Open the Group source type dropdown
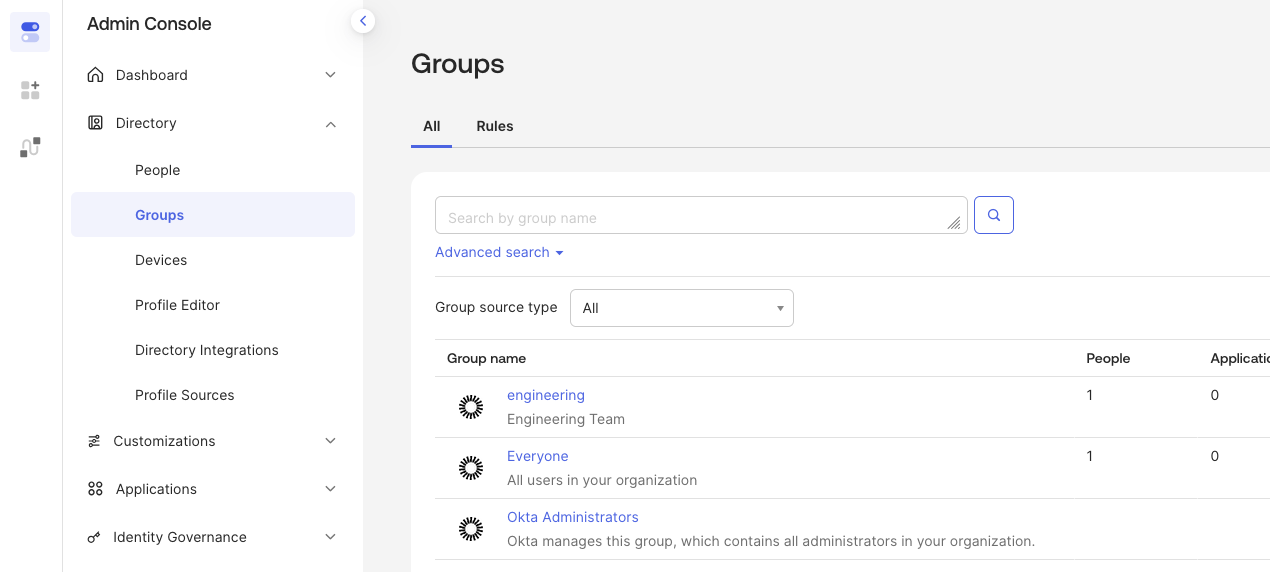The width and height of the screenshot is (1270, 572). pyautogui.click(x=682, y=308)
